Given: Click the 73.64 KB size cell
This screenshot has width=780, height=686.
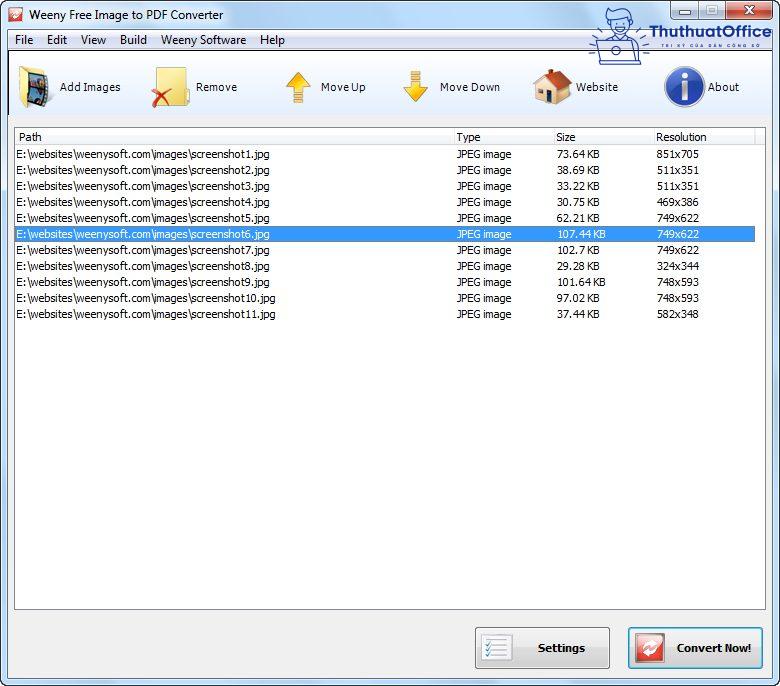Looking at the screenshot, I should point(578,154).
